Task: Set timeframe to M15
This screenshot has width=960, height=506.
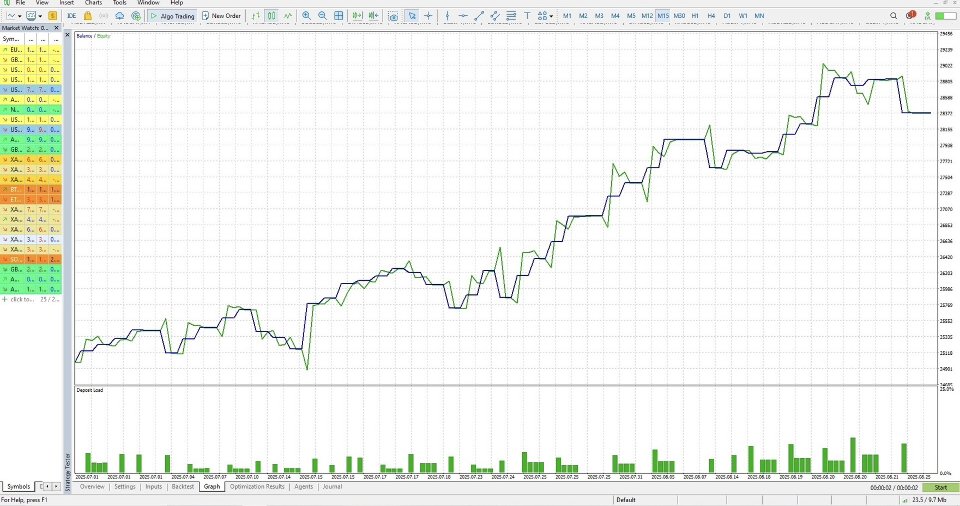Action: (x=663, y=16)
